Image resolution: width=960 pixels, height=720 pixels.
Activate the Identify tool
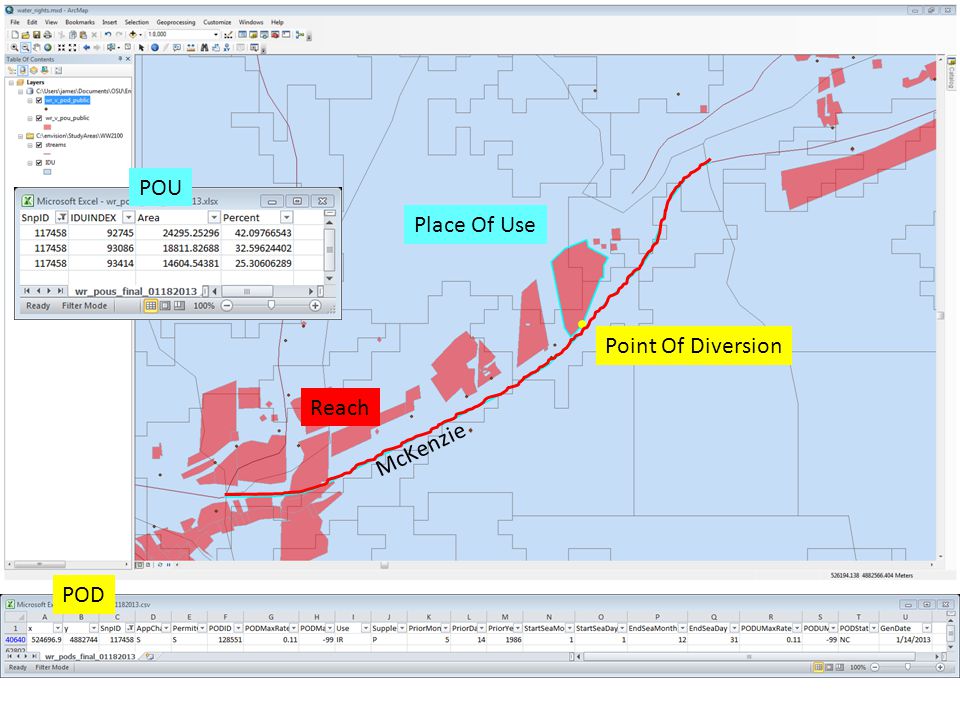pos(155,48)
